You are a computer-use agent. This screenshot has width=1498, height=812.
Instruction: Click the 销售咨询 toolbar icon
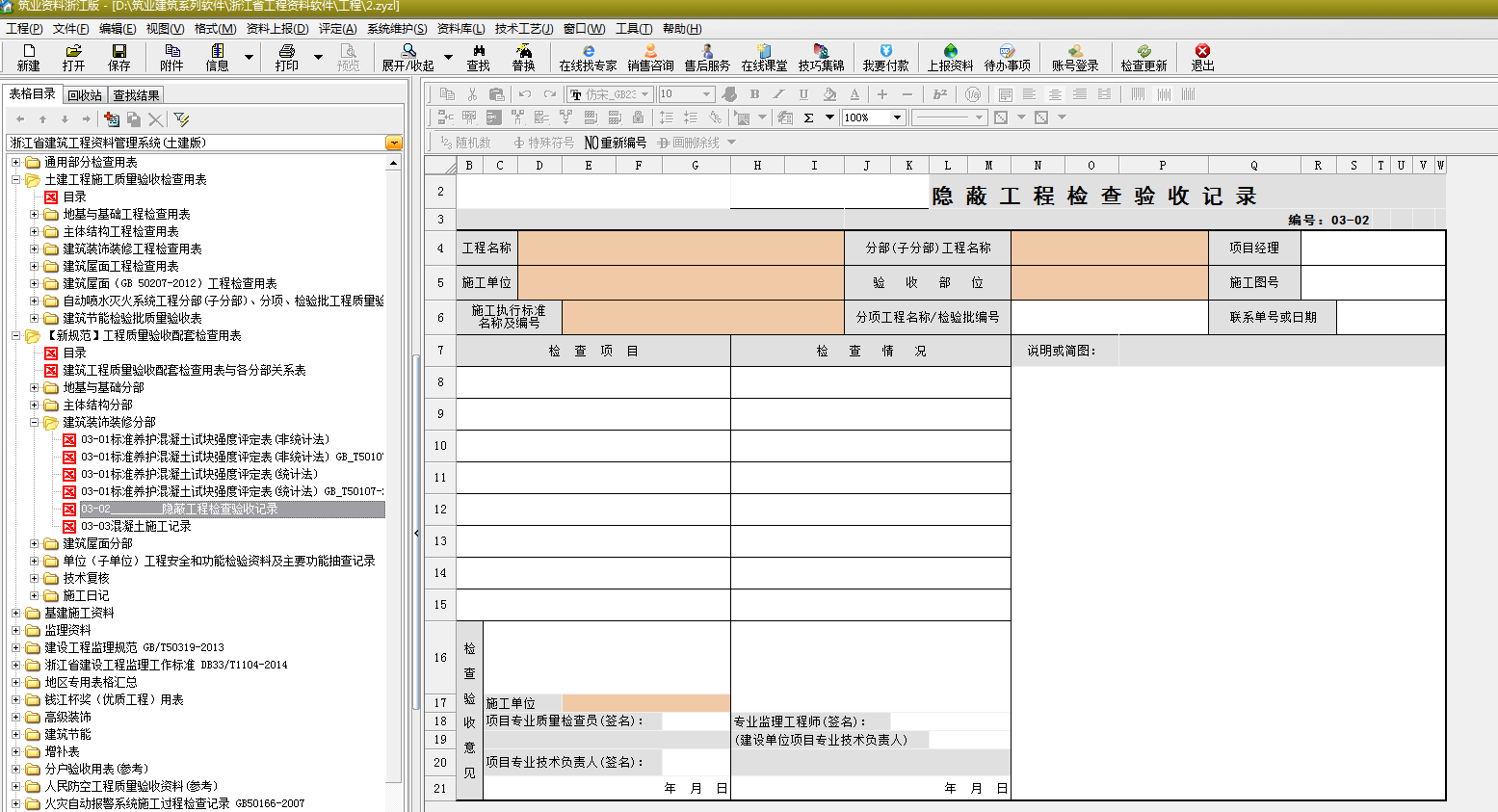(x=650, y=57)
